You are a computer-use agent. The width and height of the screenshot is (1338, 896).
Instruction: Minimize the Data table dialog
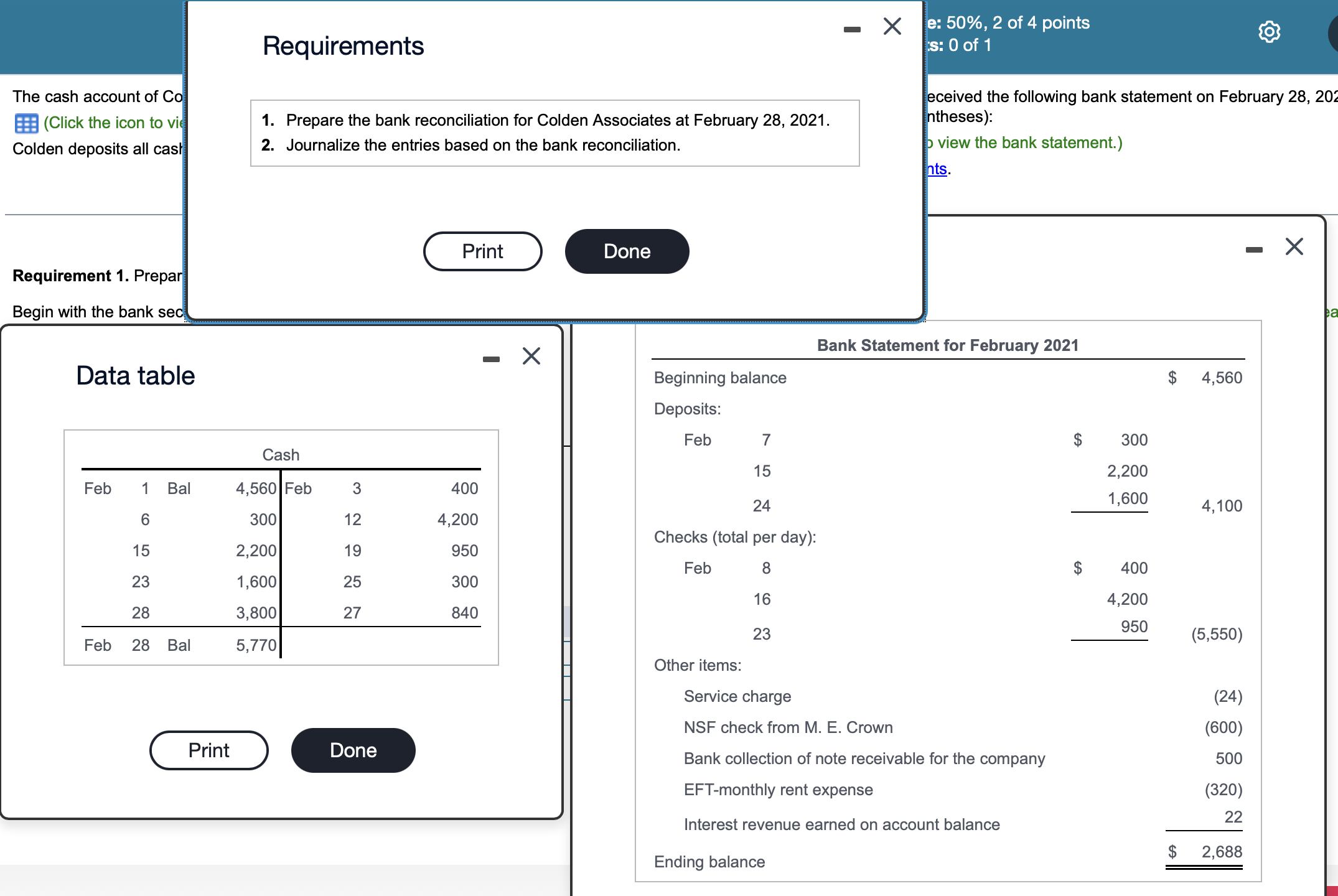491,359
